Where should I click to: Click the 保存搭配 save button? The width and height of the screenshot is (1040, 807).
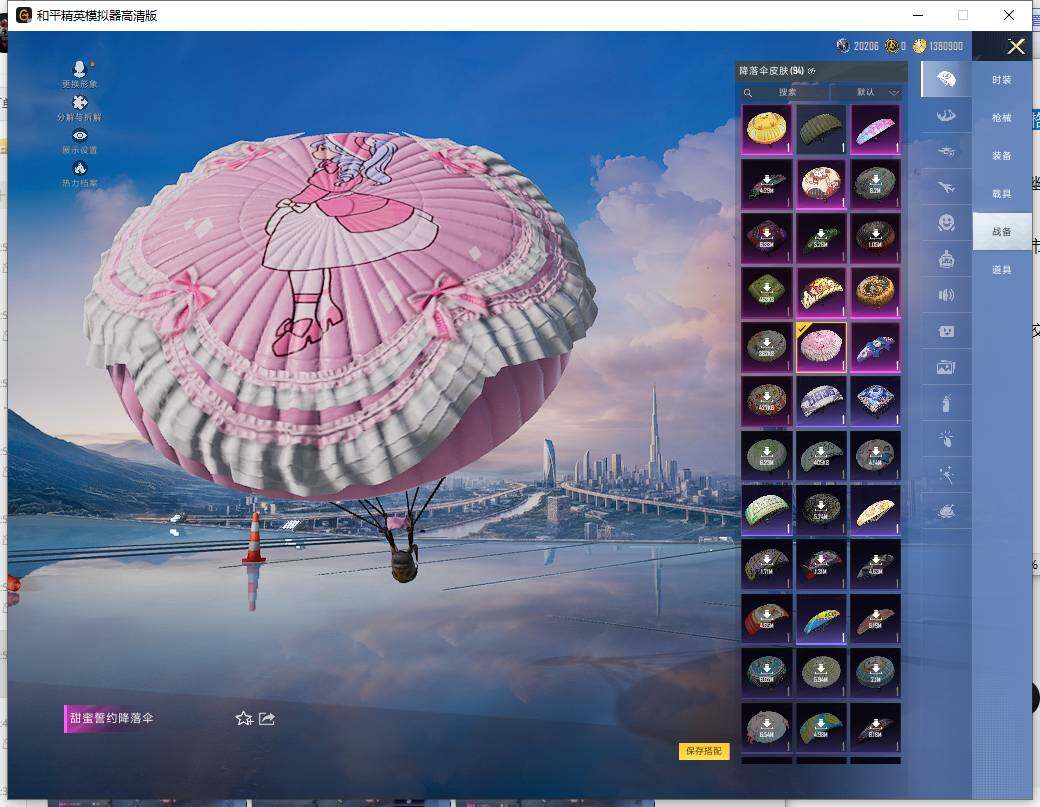click(x=706, y=751)
